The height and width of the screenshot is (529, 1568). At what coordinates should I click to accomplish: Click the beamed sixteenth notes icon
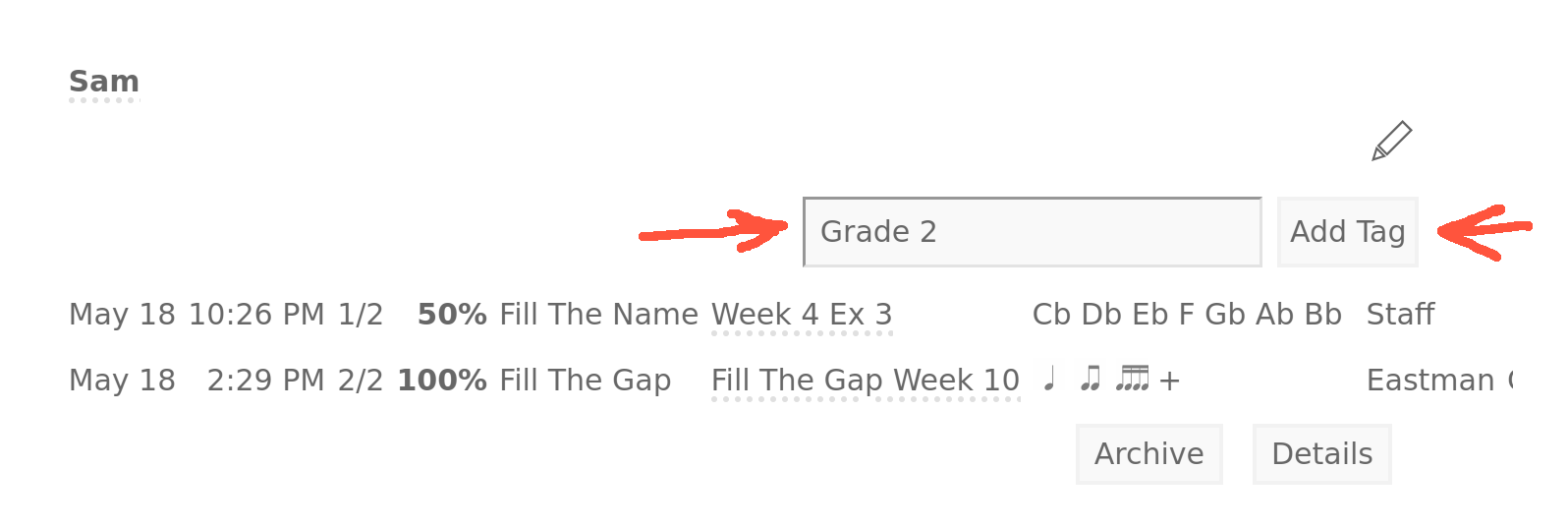(x=1132, y=379)
